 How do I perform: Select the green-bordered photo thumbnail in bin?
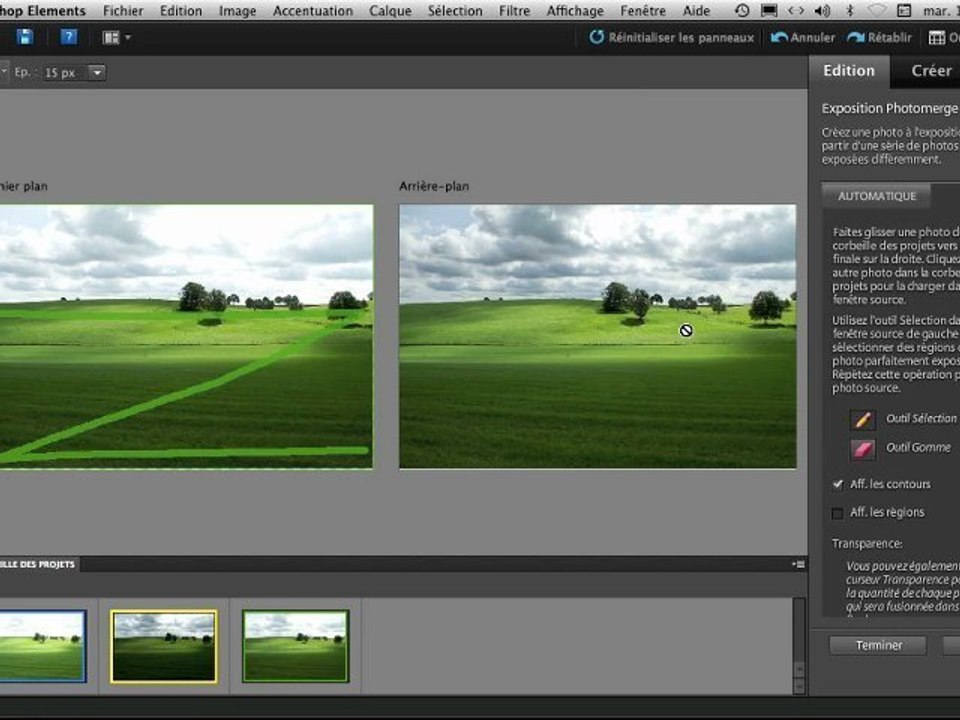[295, 646]
